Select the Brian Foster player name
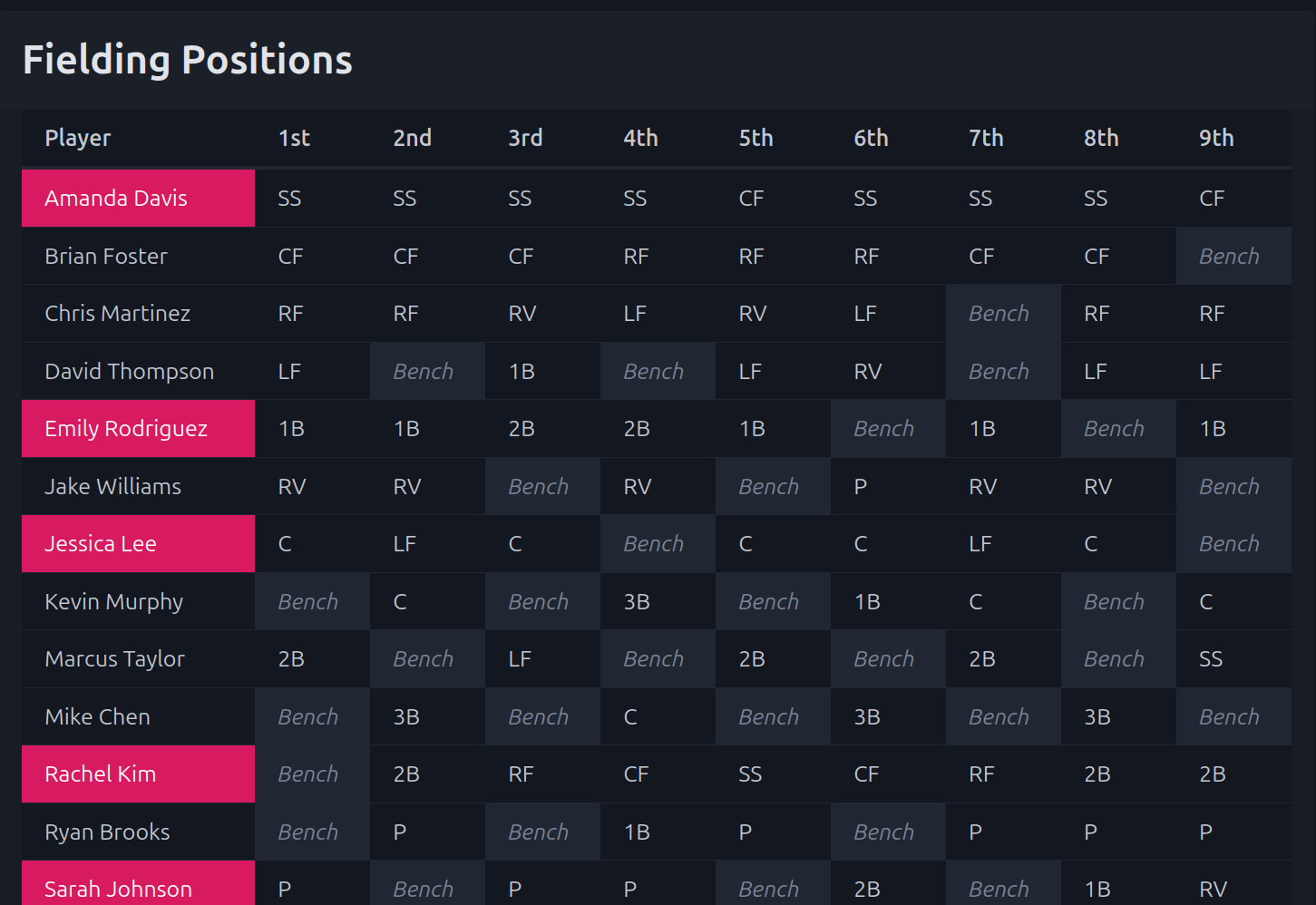The height and width of the screenshot is (905, 1316). (106, 257)
